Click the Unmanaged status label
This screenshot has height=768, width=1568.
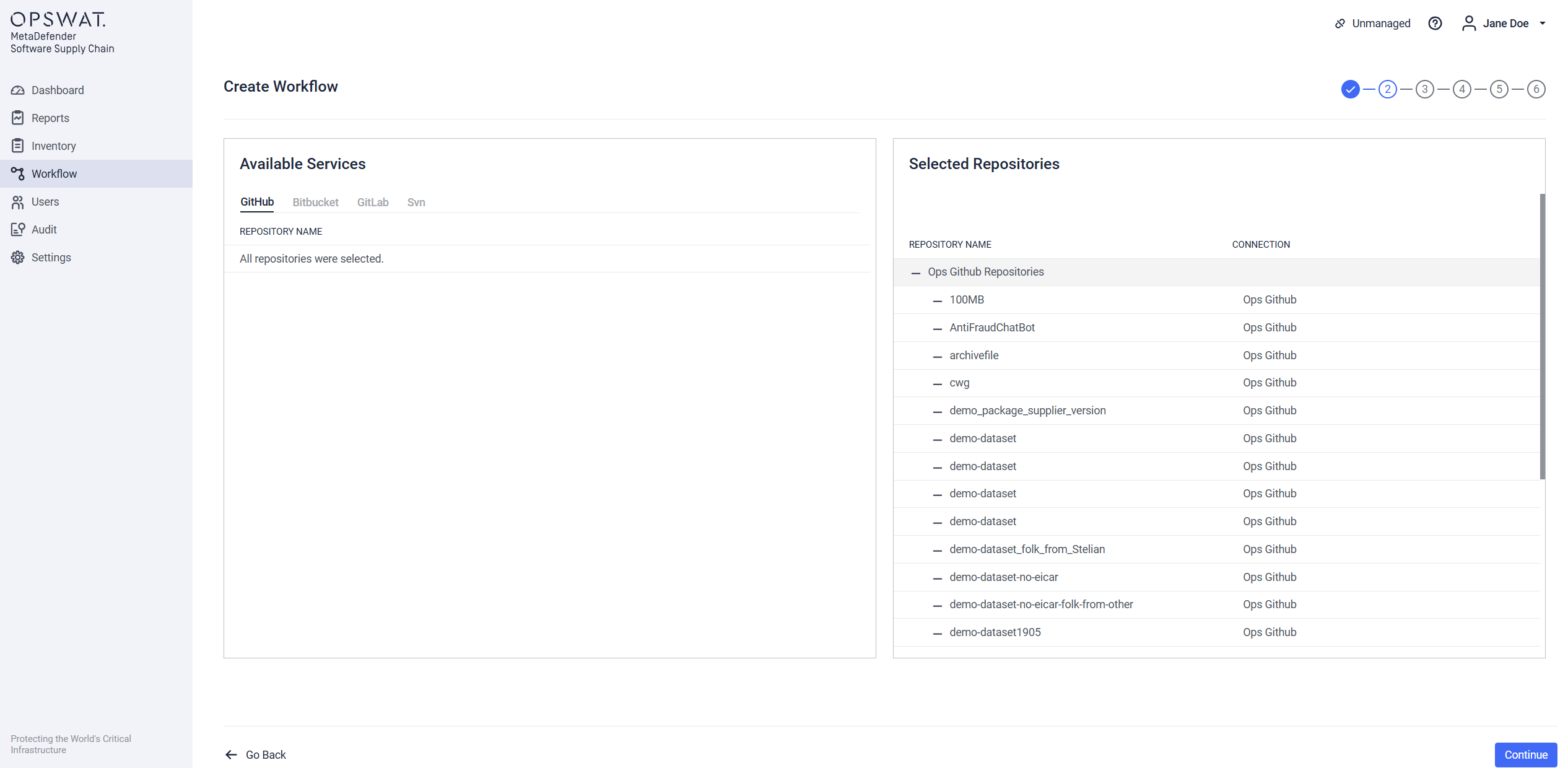click(1381, 24)
